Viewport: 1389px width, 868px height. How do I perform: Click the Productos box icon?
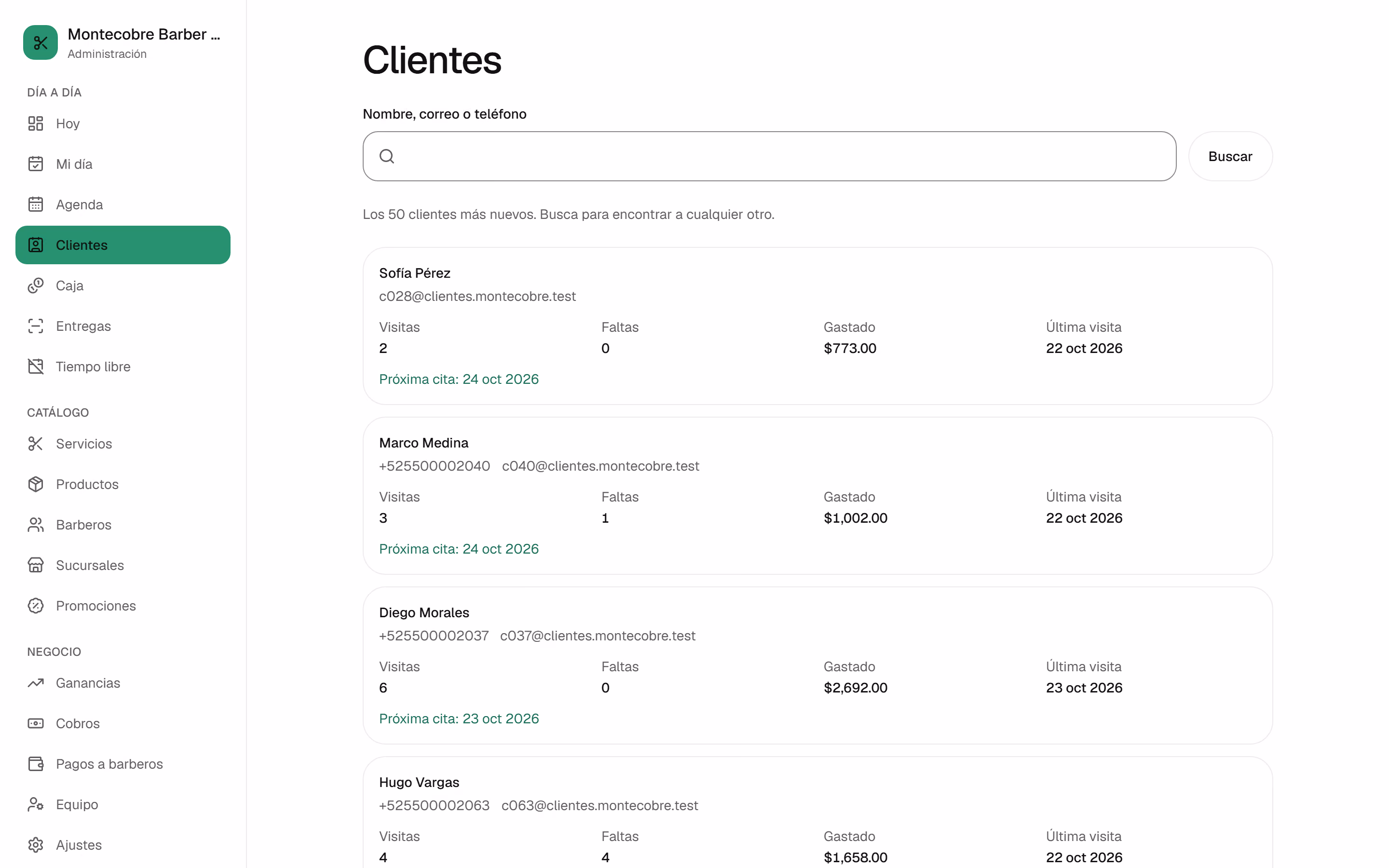click(x=36, y=484)
